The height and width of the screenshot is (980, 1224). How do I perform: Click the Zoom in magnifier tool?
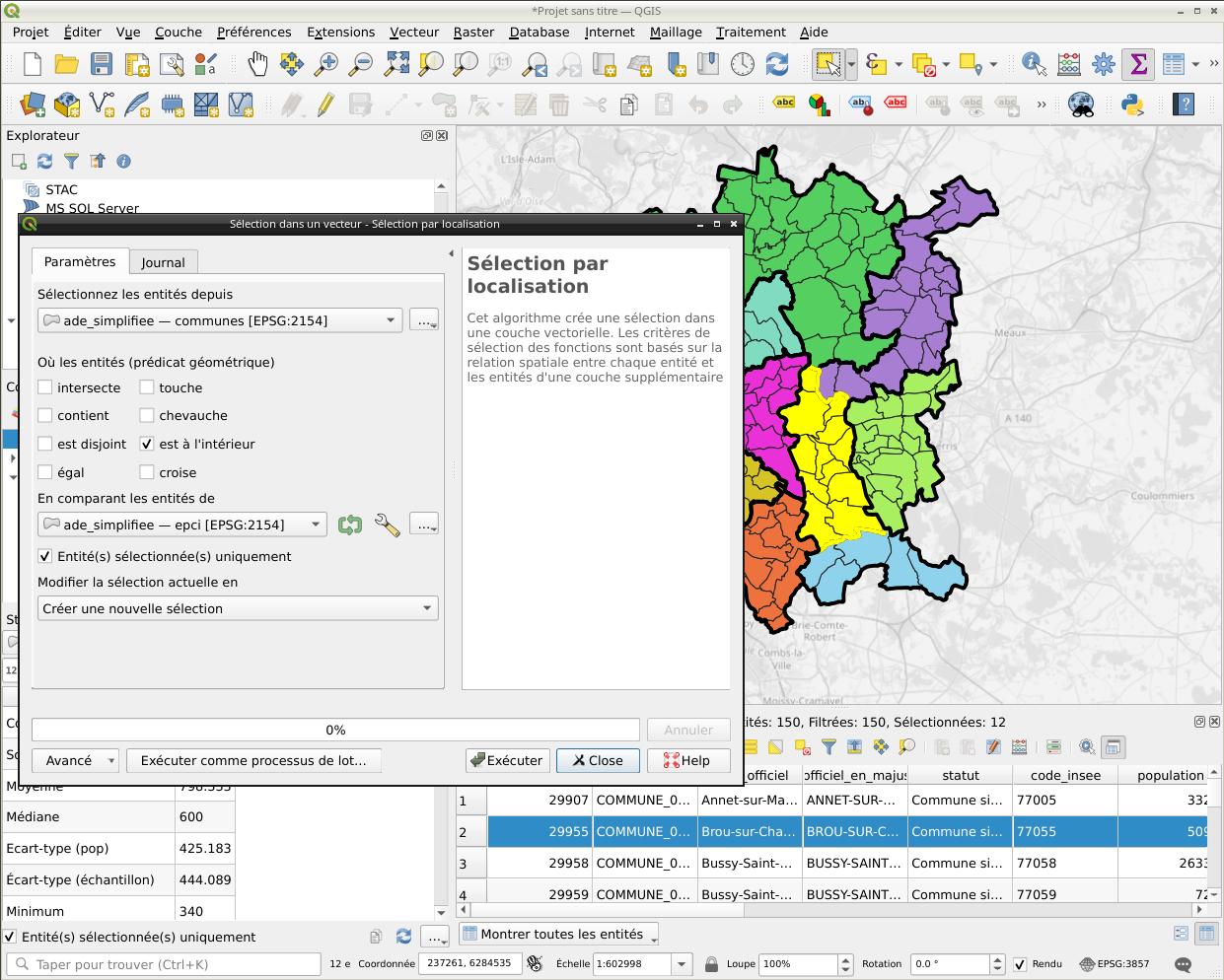325,65
